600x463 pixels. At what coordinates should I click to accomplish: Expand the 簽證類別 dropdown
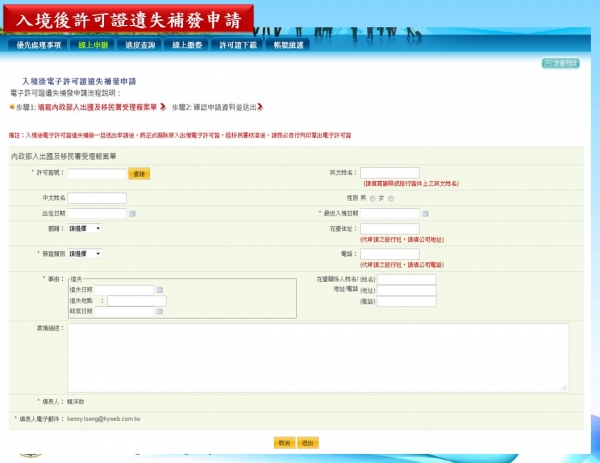[85, 253]
